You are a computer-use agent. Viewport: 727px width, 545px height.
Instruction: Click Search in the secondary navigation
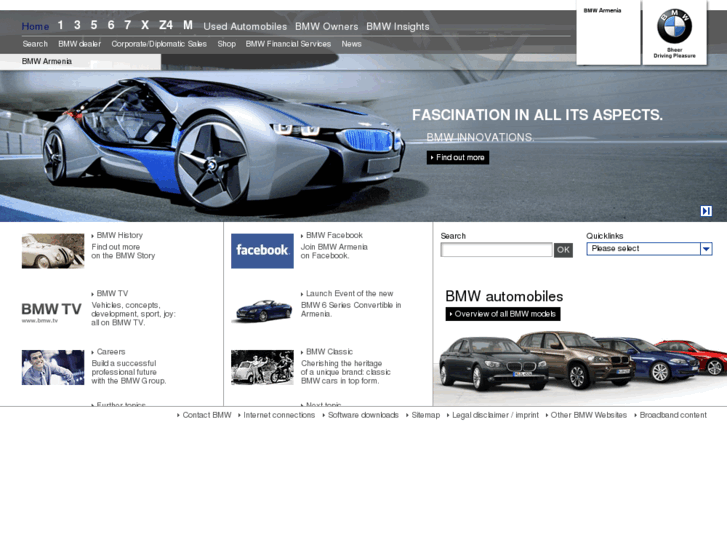click(35, 44)
